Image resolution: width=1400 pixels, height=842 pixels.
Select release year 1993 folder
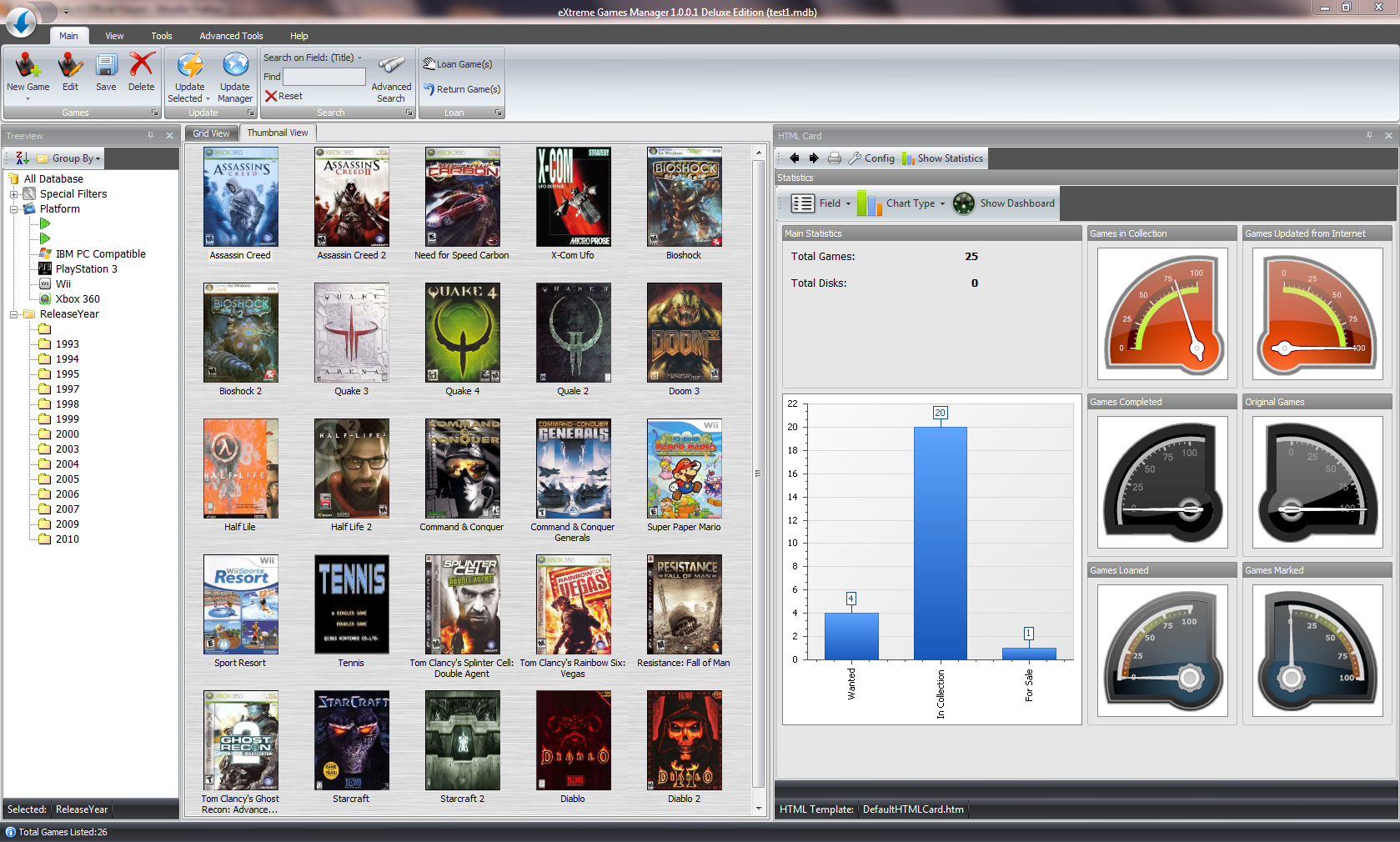point(68,344)
